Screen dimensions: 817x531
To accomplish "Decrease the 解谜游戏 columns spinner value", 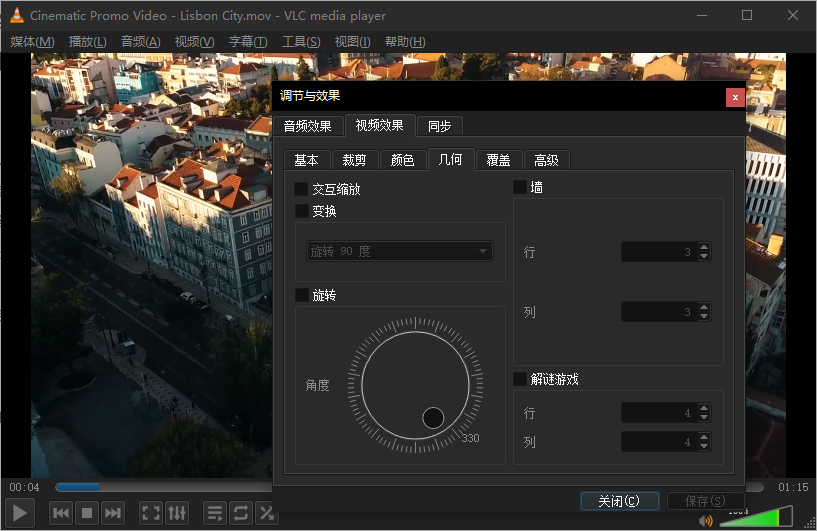I will click(704, 446).
